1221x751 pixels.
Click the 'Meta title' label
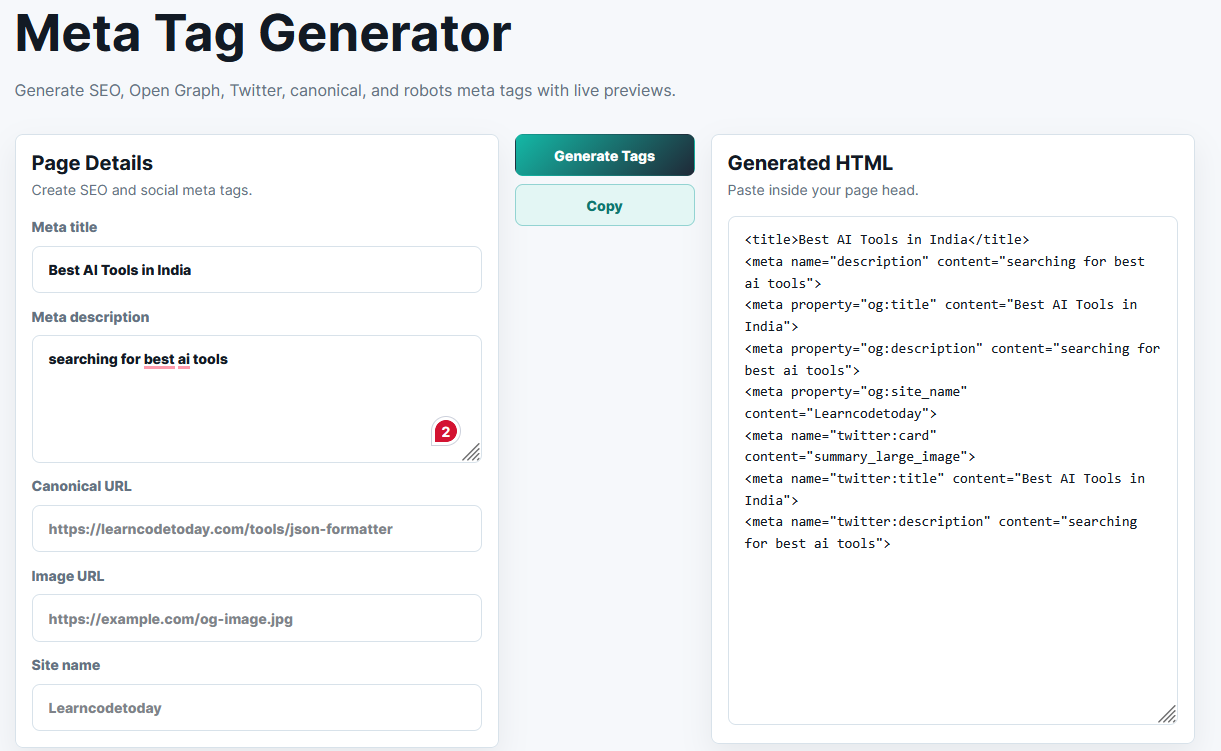tap(65, 227)
